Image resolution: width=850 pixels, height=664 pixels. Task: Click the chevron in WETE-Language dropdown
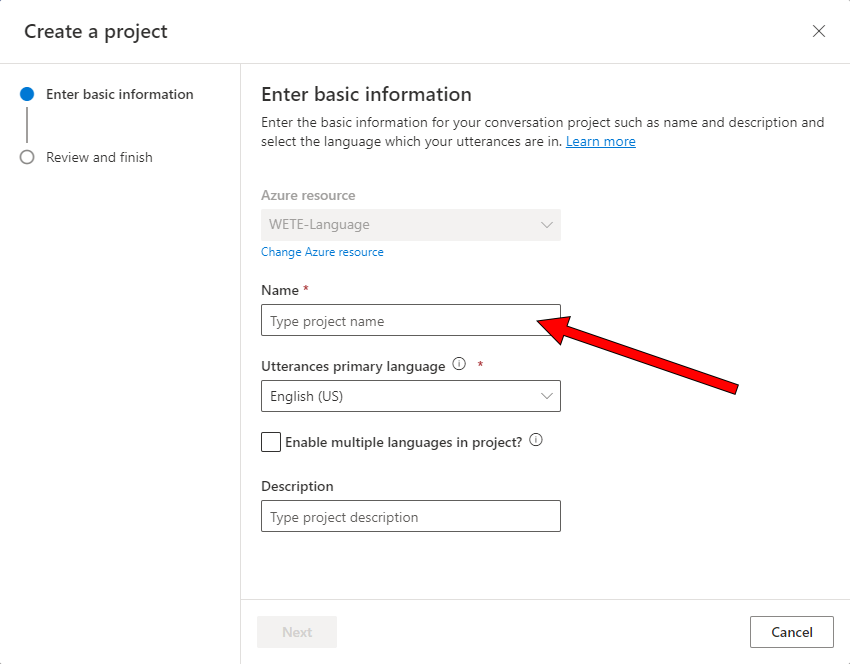(546, 225)
